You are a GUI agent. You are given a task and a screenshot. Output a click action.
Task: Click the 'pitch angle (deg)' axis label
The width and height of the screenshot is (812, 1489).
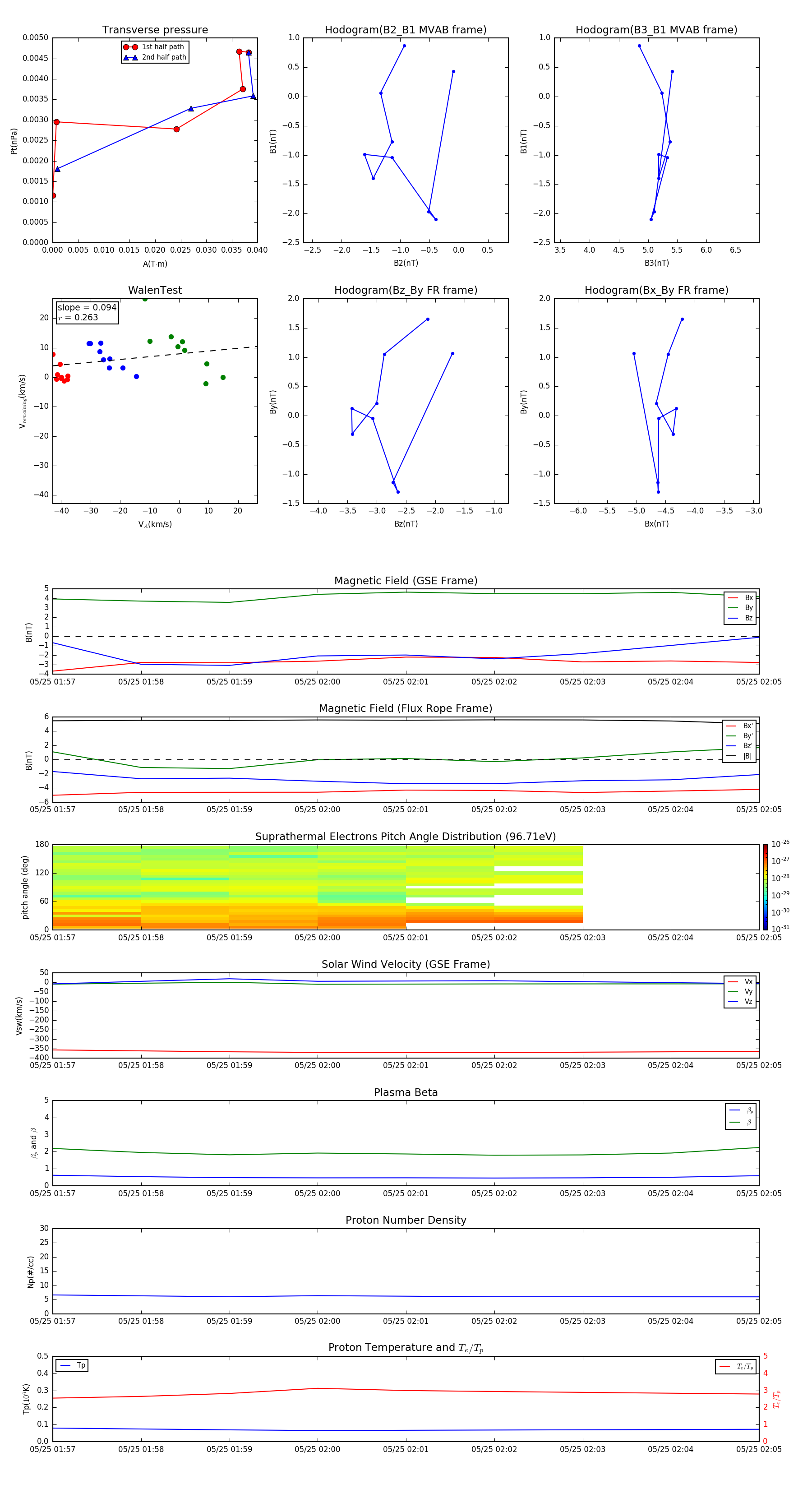click(25, 887)
